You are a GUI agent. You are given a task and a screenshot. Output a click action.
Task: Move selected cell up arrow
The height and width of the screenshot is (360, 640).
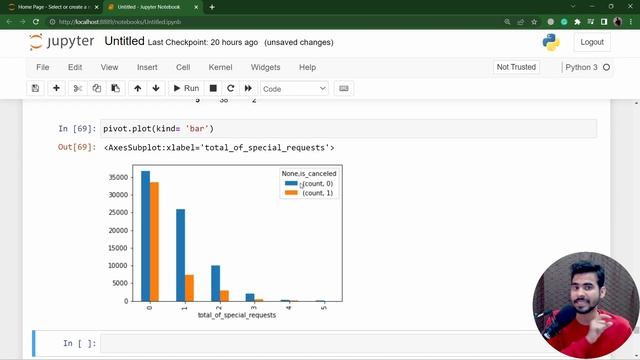click(138, 88)
